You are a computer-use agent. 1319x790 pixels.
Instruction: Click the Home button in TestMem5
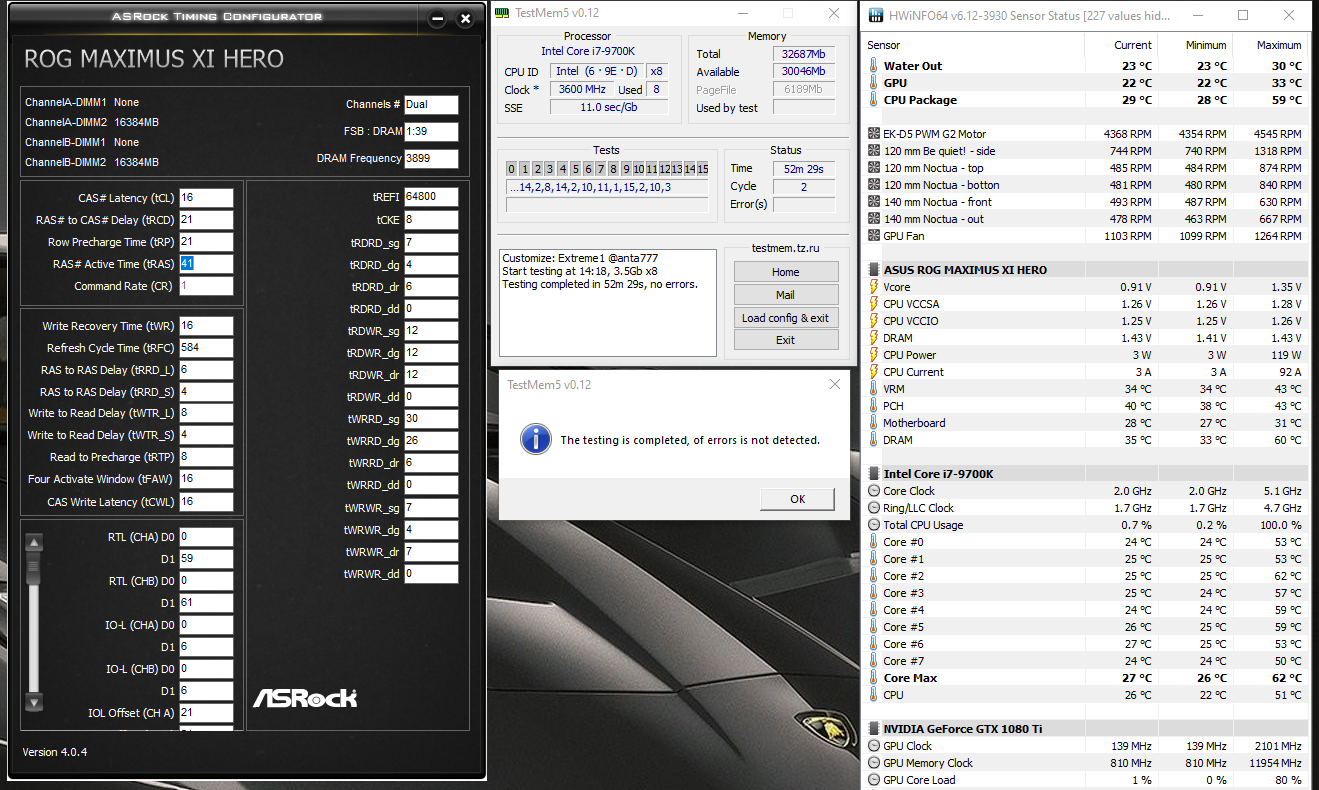coord(786,272)
